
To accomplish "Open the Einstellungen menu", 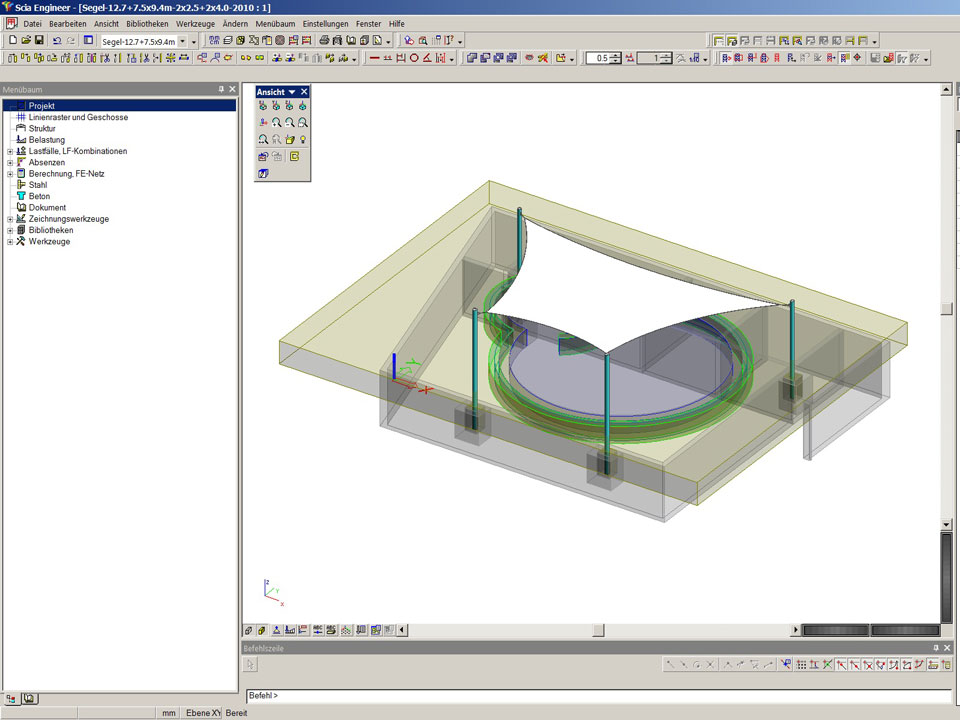I will coord(326,23).
